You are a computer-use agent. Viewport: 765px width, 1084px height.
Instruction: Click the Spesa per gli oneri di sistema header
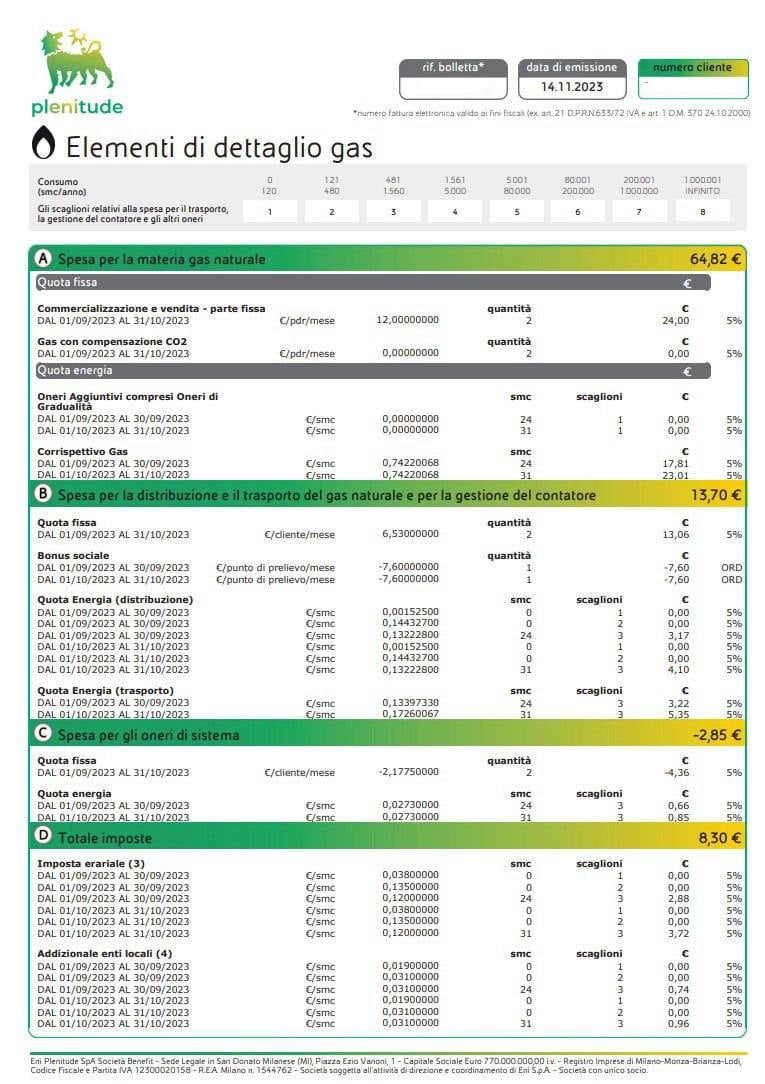[x=149, y=735]
